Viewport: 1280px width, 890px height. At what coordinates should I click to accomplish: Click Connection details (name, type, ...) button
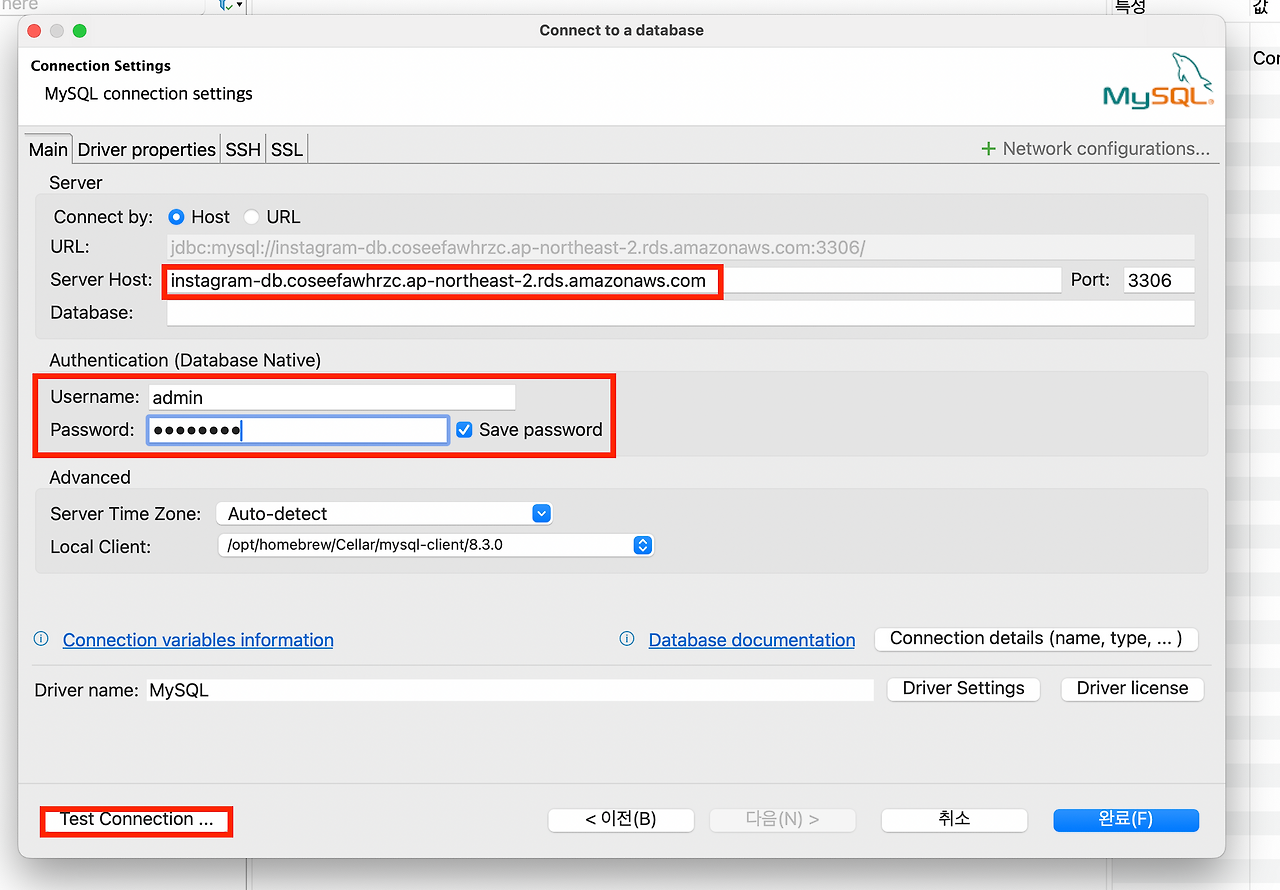coord(1036,638)
